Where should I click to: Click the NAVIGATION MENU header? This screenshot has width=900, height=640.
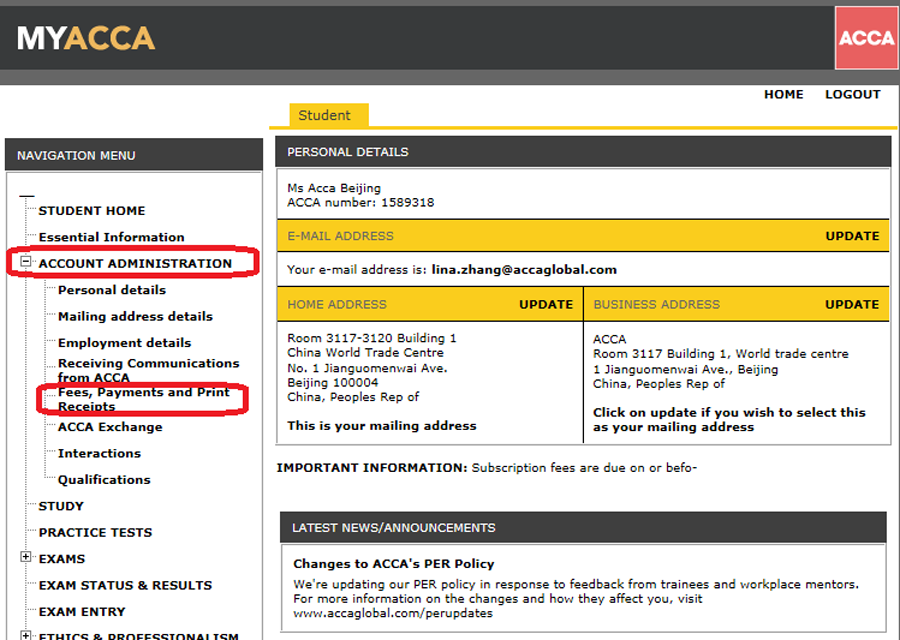coord(134,155)
